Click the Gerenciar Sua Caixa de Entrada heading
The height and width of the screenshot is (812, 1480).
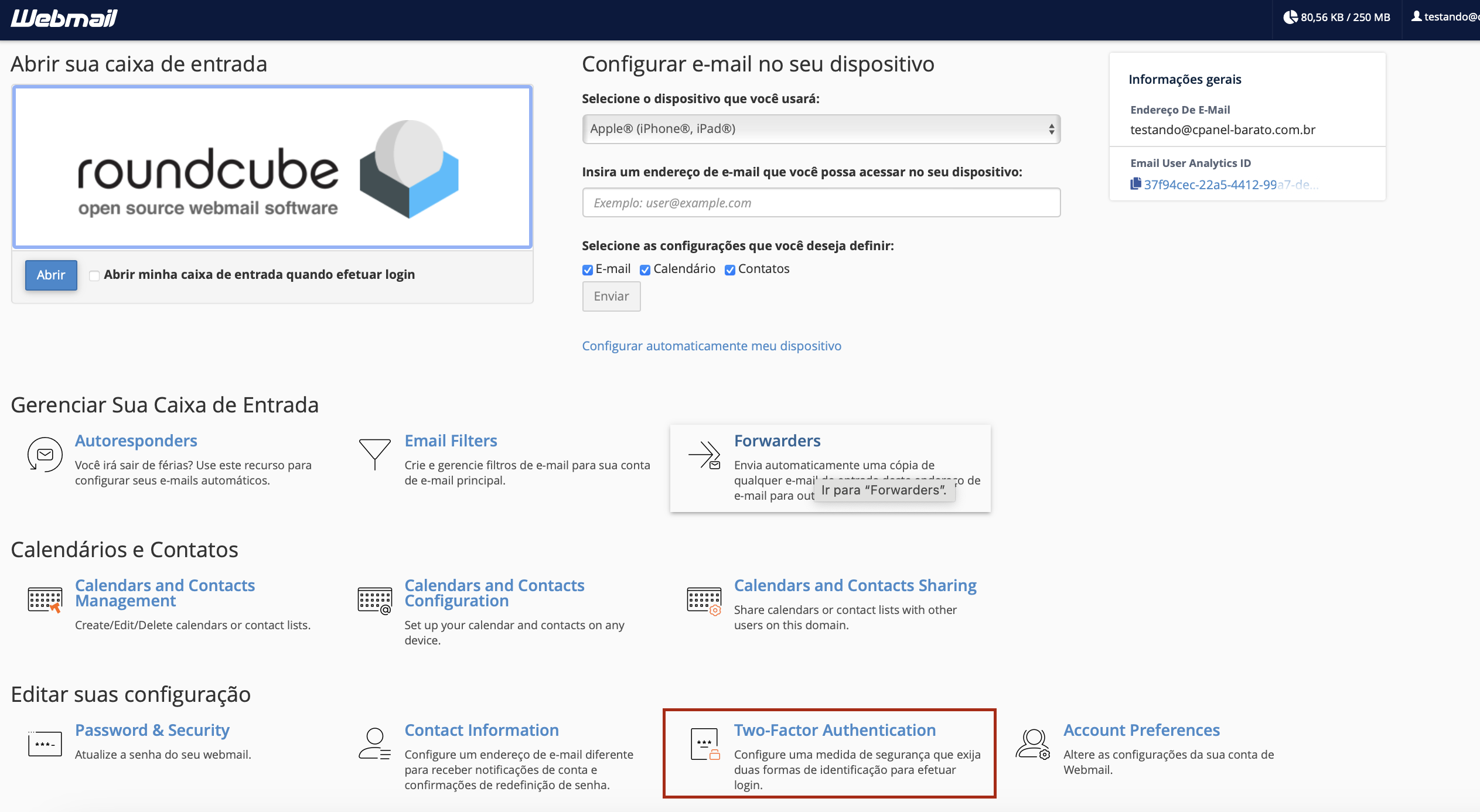165,405
